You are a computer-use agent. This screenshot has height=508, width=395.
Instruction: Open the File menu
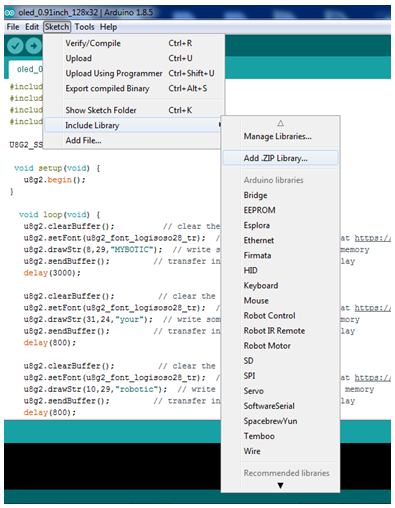(x=13, y=27)
